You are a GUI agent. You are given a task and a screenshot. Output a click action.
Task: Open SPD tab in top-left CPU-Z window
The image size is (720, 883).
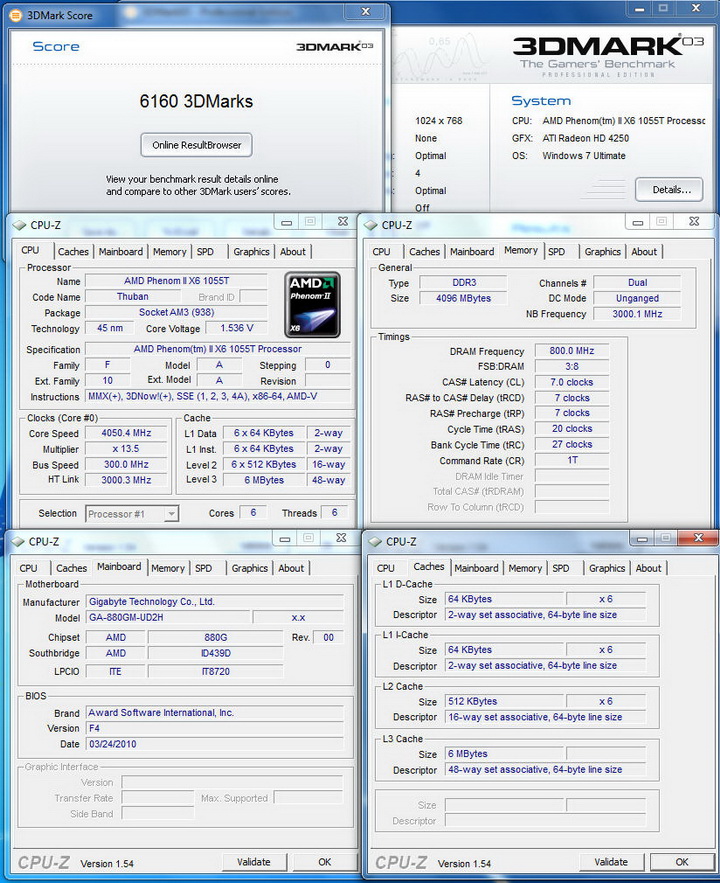coord(205,252)
